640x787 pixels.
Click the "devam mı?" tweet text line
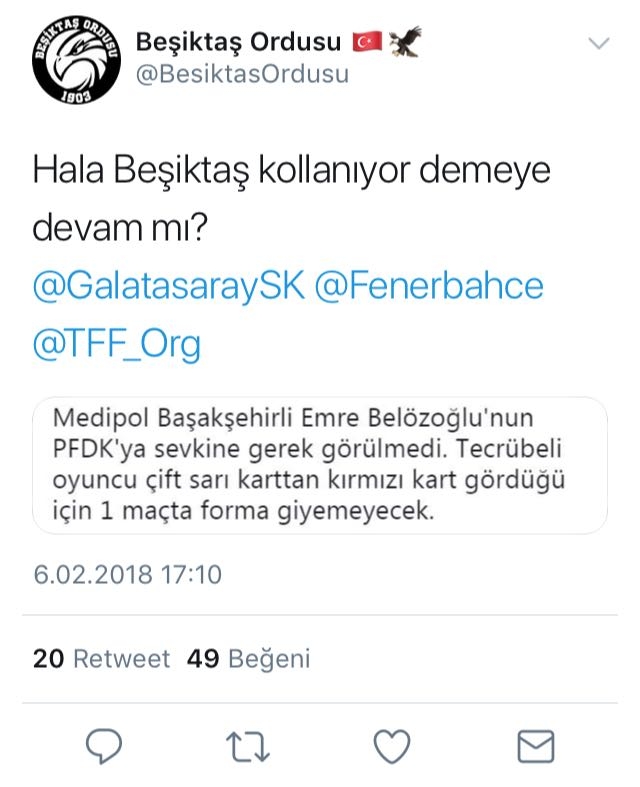tap(120, 226)
